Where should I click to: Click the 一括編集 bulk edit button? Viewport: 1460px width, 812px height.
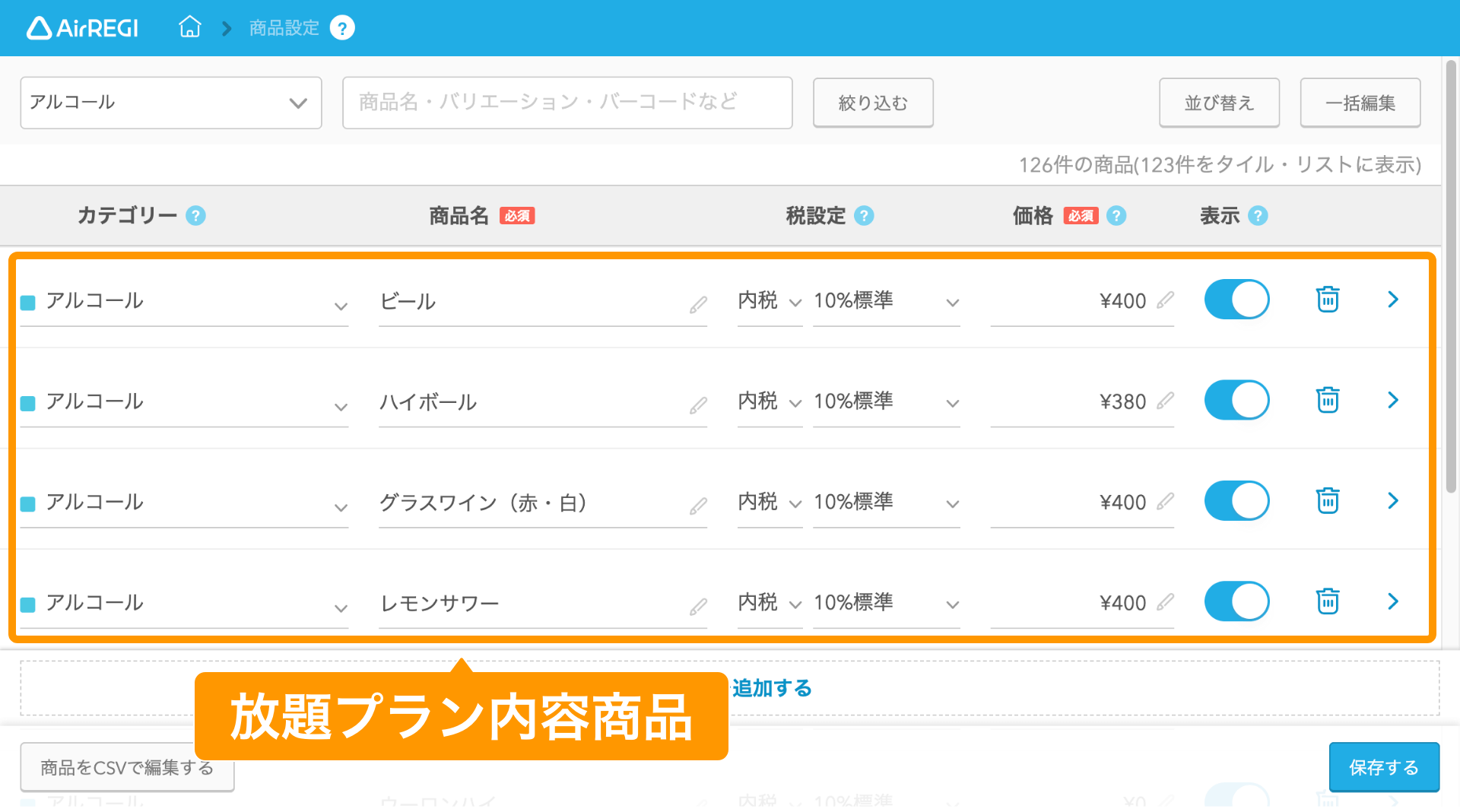(1360, 103)
